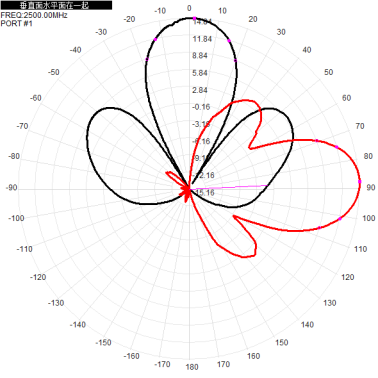
Task: Click the positive 40 degree label
Action: (307, 50)
